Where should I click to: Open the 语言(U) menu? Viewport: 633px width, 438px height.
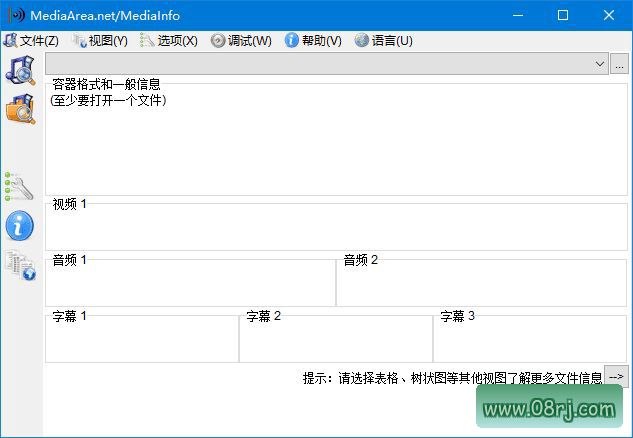(384, 40)
